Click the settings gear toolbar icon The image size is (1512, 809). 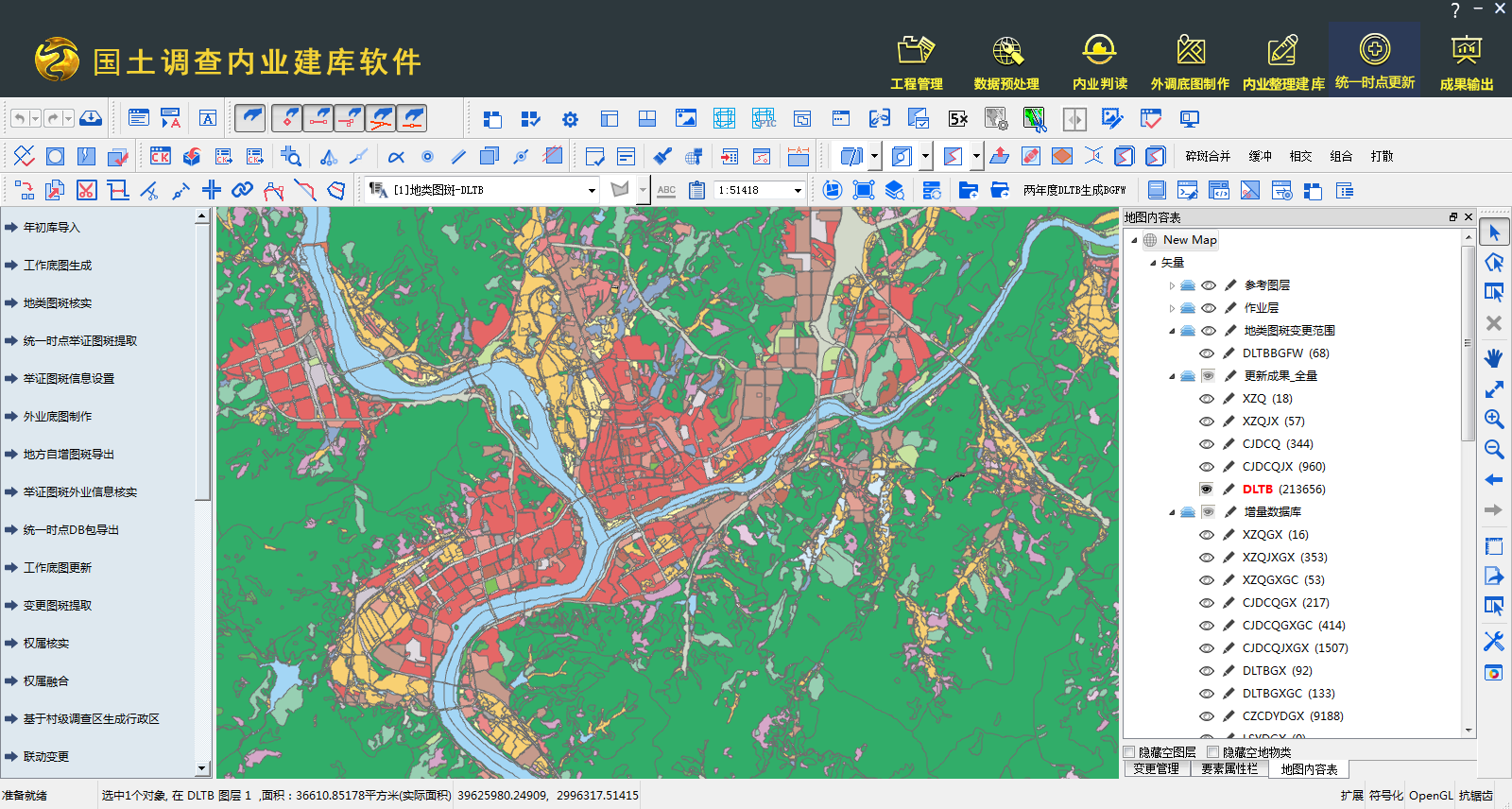[570, 119]
